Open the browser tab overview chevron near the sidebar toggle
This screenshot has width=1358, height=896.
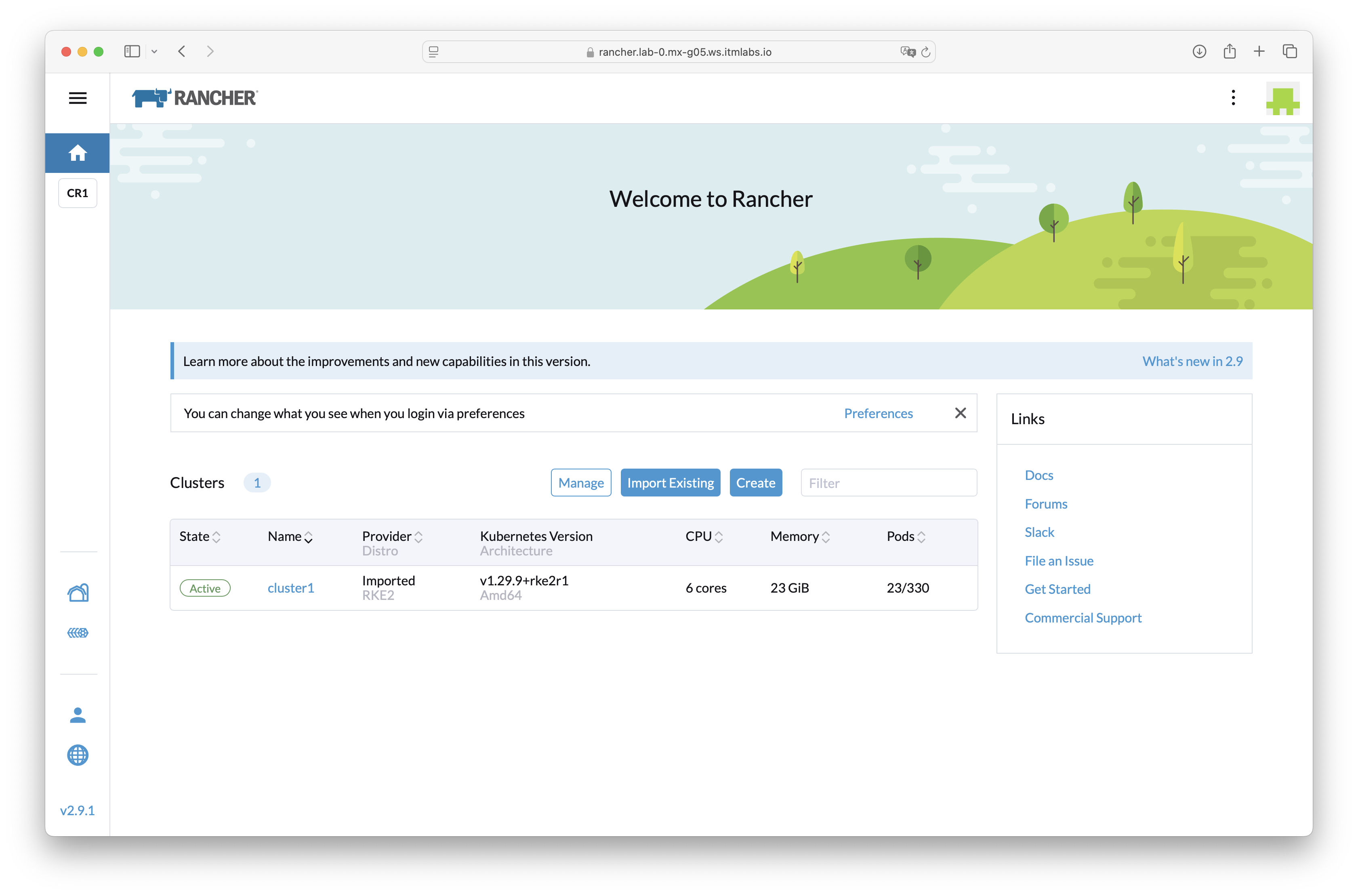pyautogui.click(x=154, y=51)
